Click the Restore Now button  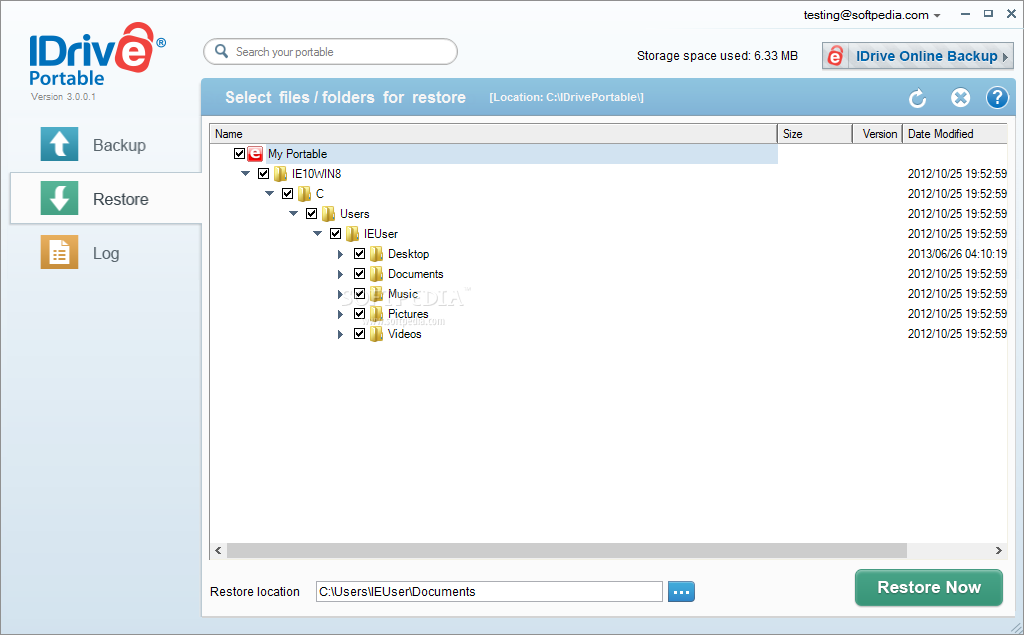click(x=929, y=587)
